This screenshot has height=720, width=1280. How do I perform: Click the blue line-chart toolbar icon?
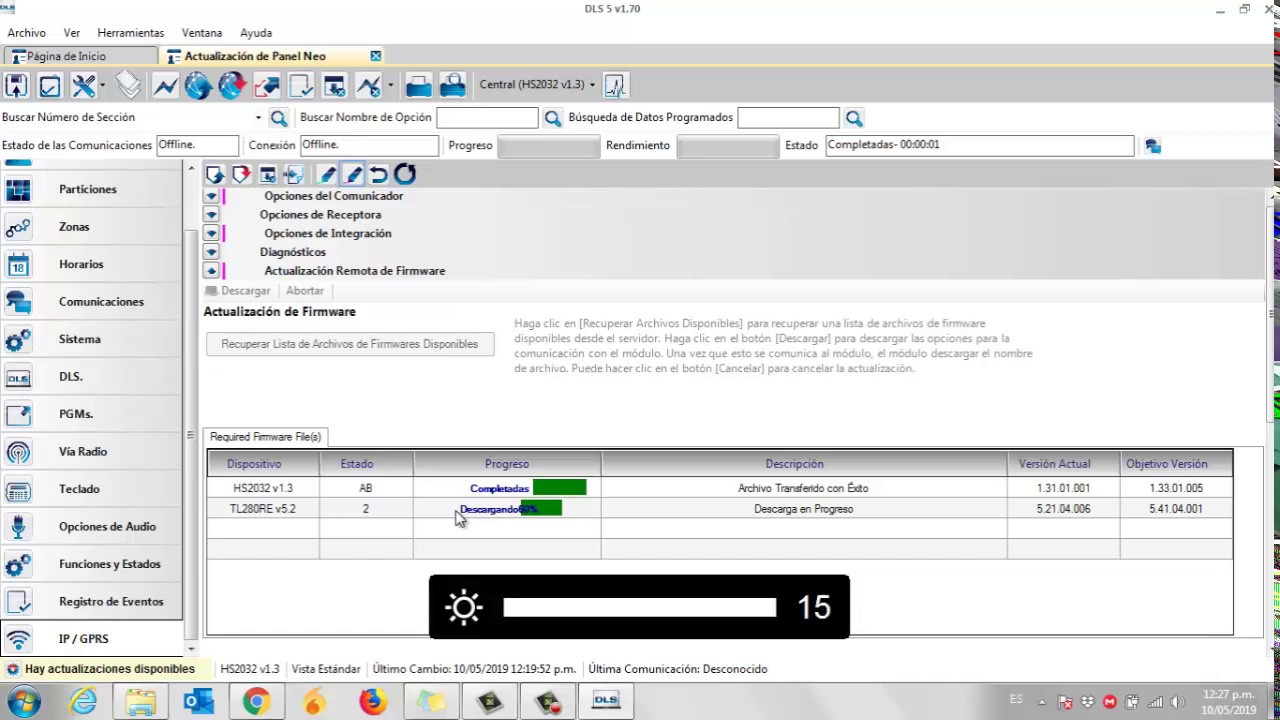click(165, 85)
